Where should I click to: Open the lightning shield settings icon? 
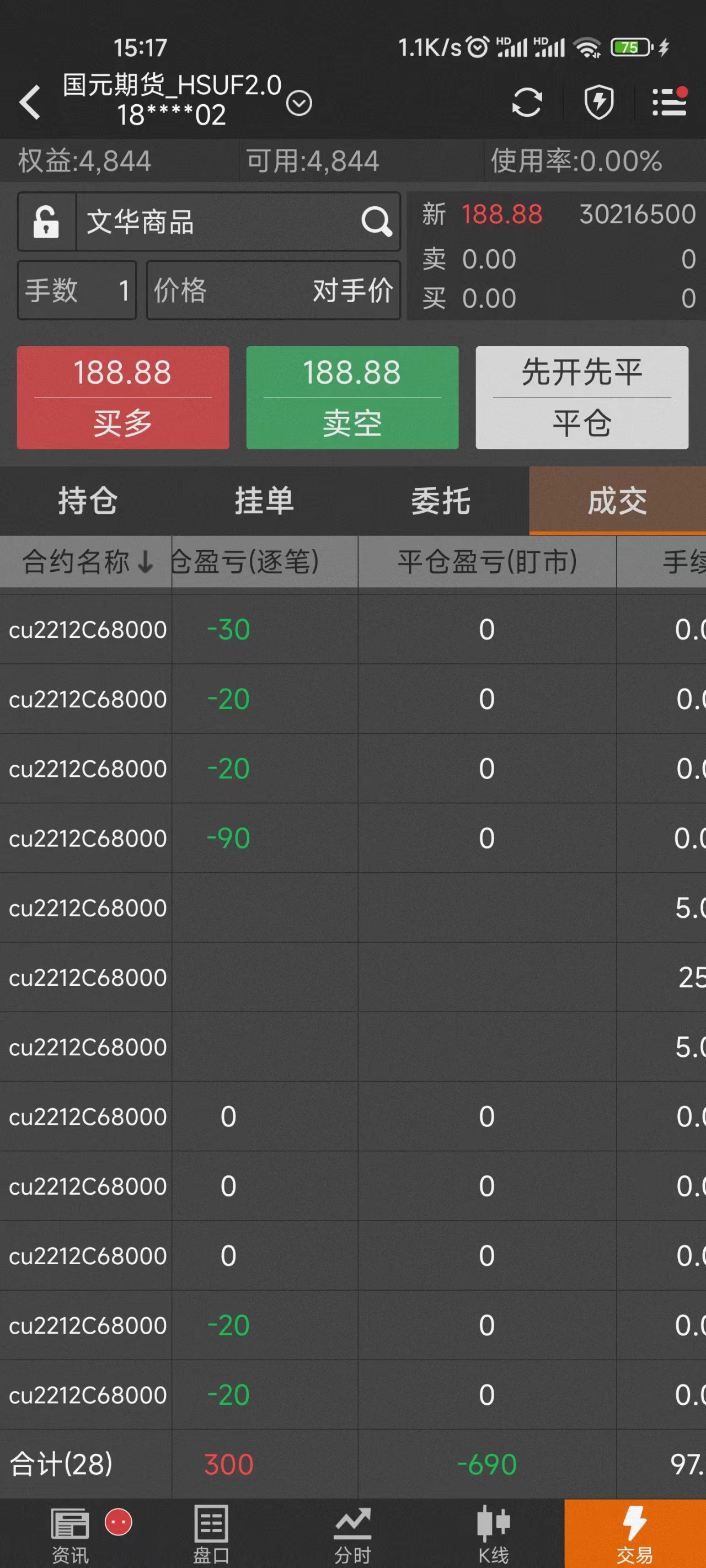click(599, 102)
